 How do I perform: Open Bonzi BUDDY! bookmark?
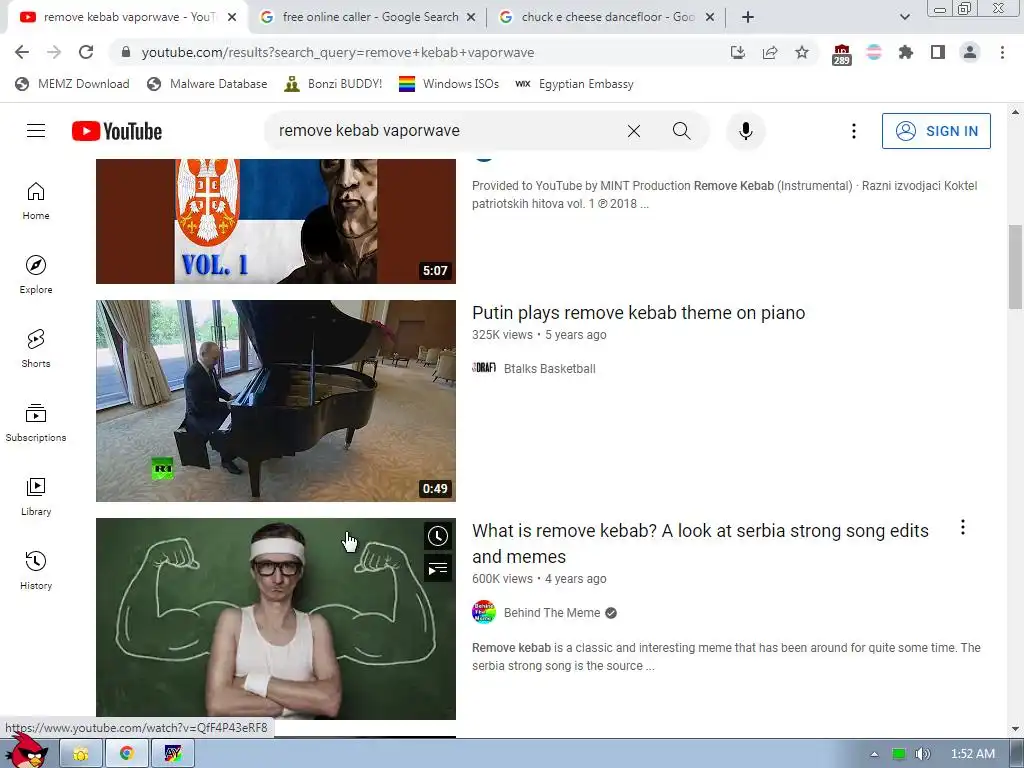(x=334, y=84)
